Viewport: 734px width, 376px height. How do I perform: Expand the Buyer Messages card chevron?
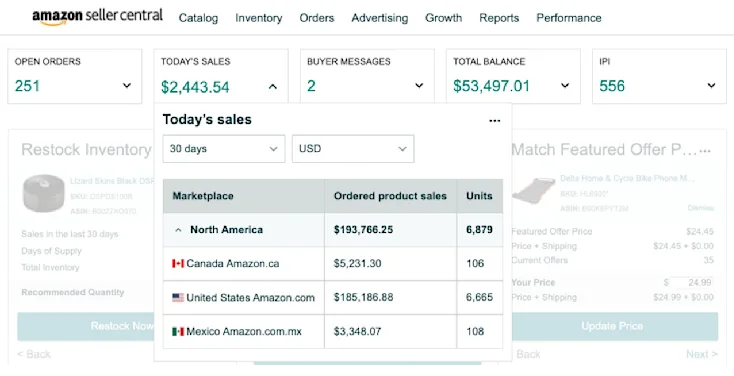(x=419, y=86)
